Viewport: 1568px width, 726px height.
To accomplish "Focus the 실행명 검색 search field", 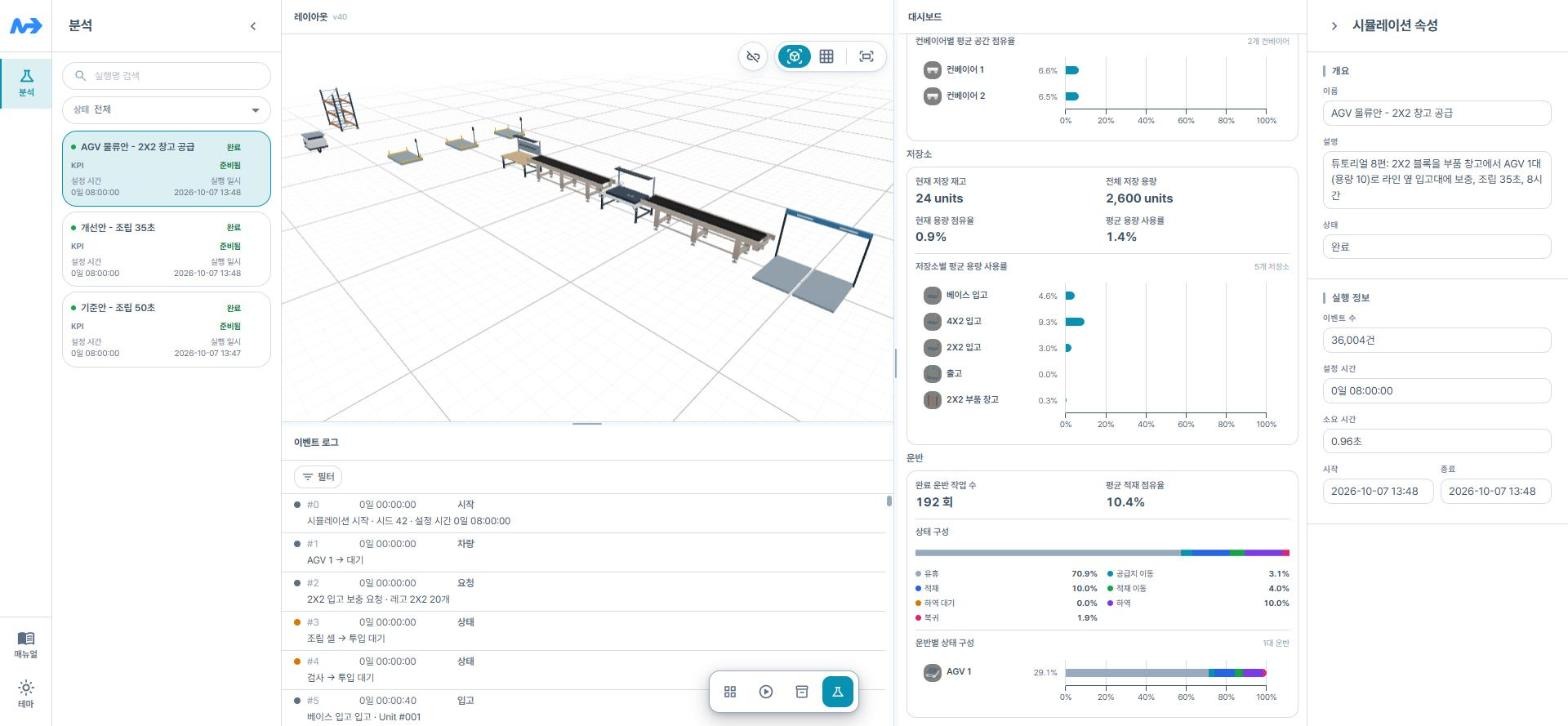I will [x=166, y=76].
